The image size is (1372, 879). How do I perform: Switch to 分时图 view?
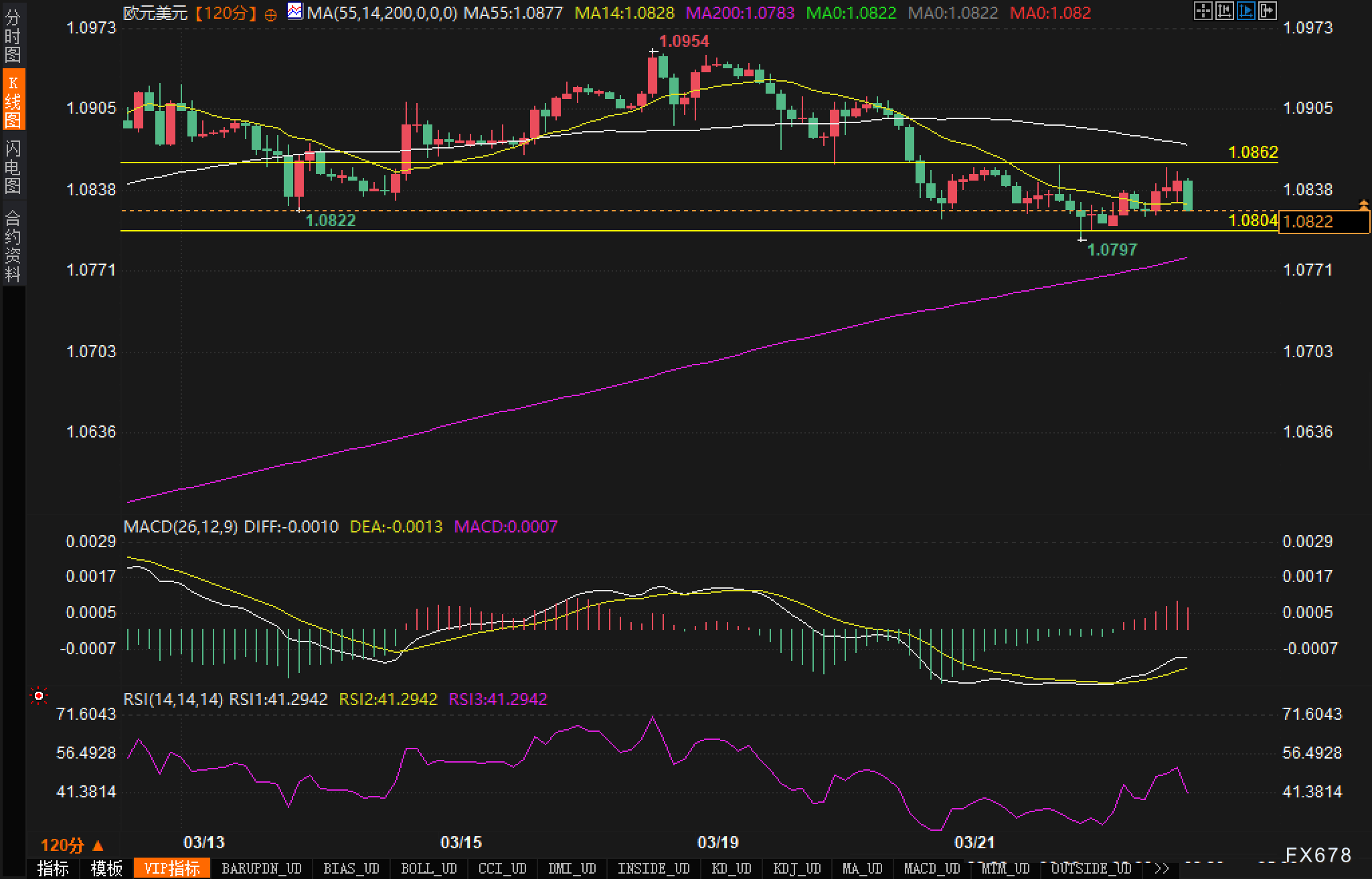pyautogui.click(x=12, y=37)
